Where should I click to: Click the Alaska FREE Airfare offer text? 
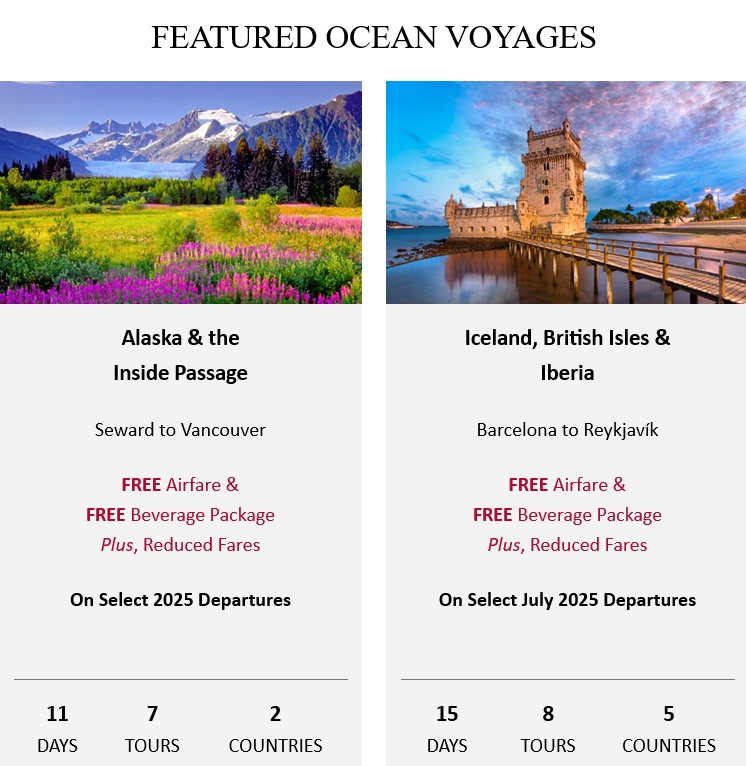coord(181,485)
